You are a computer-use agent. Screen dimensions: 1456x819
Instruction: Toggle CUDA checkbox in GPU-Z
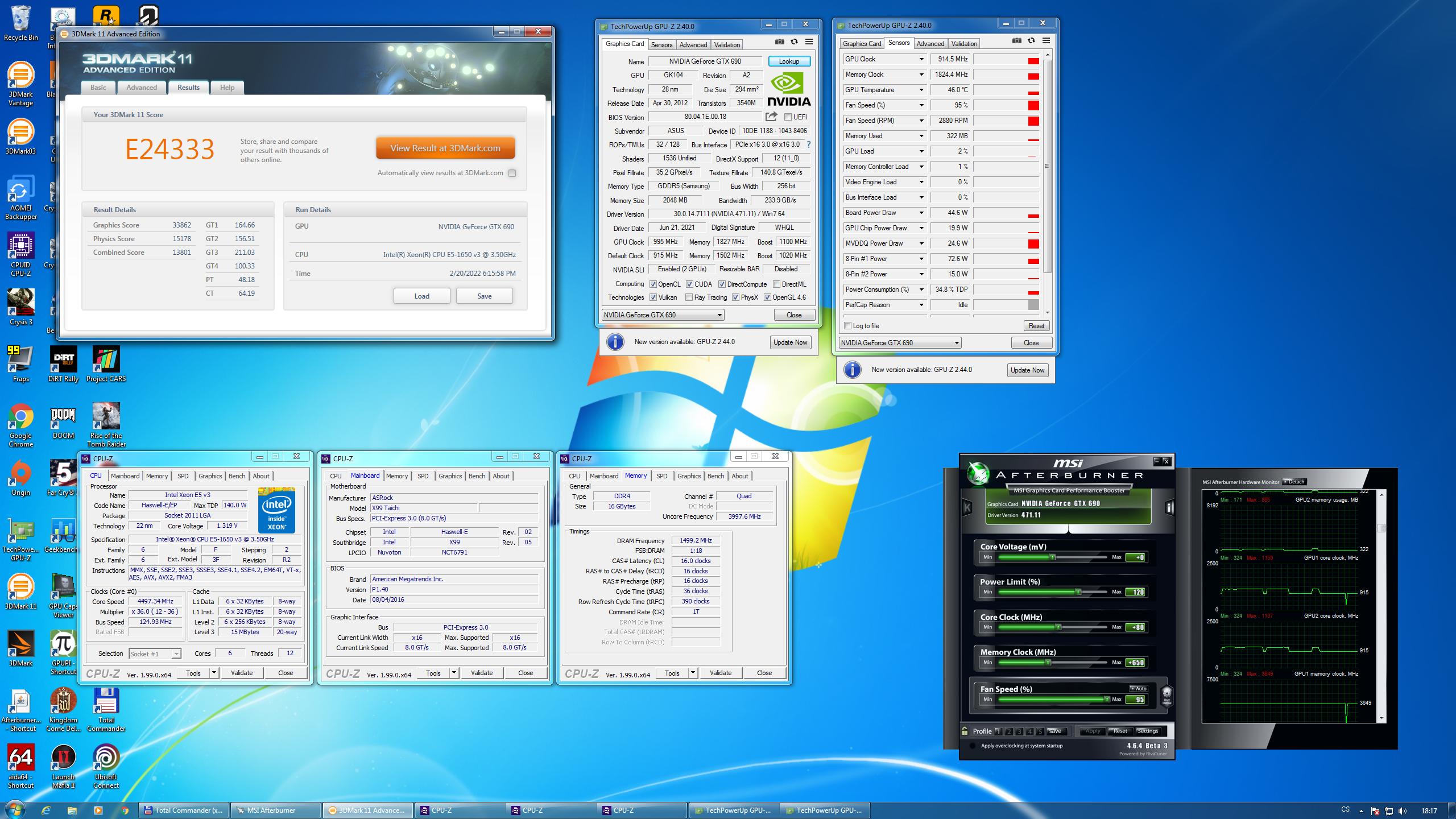(x=689, y=284)
